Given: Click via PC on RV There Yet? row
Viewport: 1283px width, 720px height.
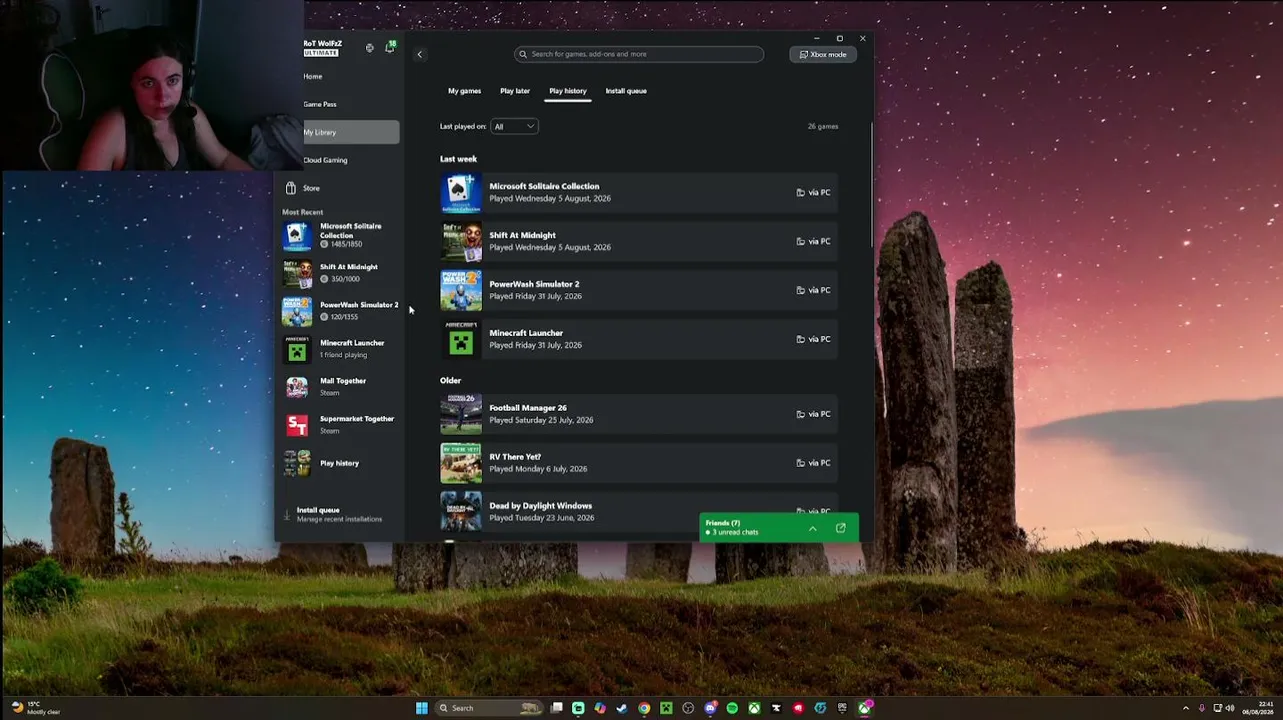Looking at the screenshot, I should coord(813,463).
